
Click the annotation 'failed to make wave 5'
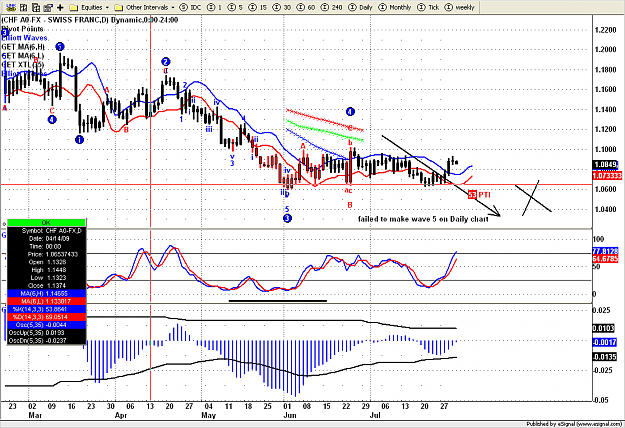point(423,219)
